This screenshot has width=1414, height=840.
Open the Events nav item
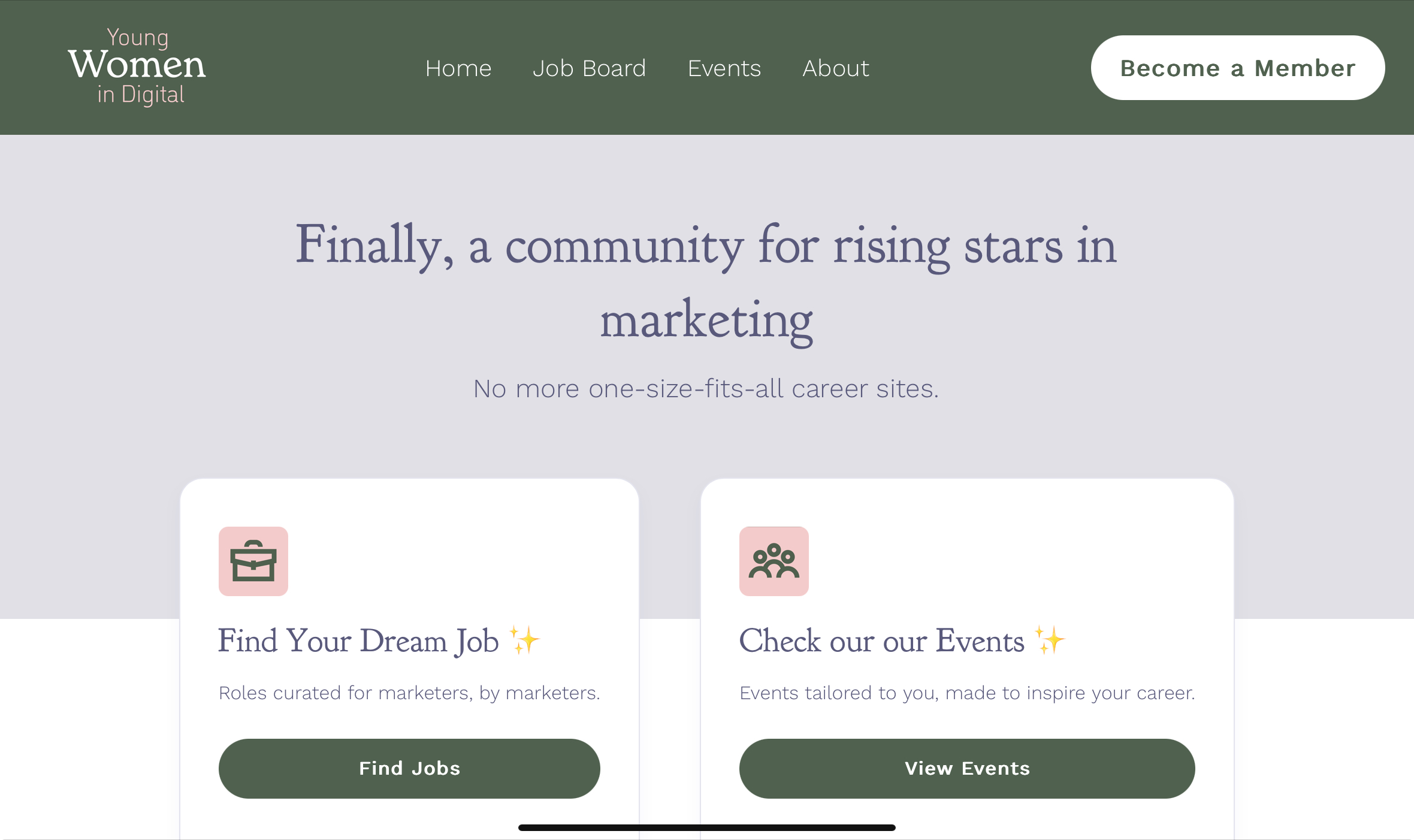point(724,68)
